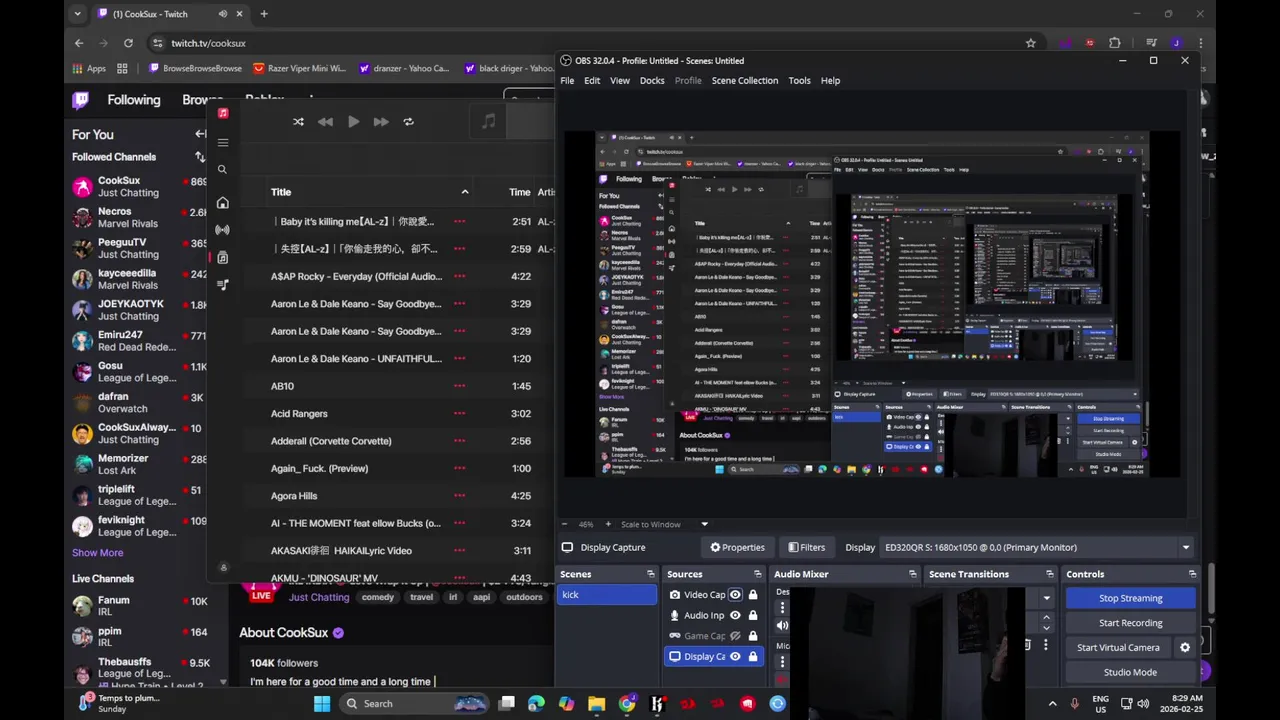Toggle shuffle in the music player
1280x720 pixels.
(x=298, y=122)
